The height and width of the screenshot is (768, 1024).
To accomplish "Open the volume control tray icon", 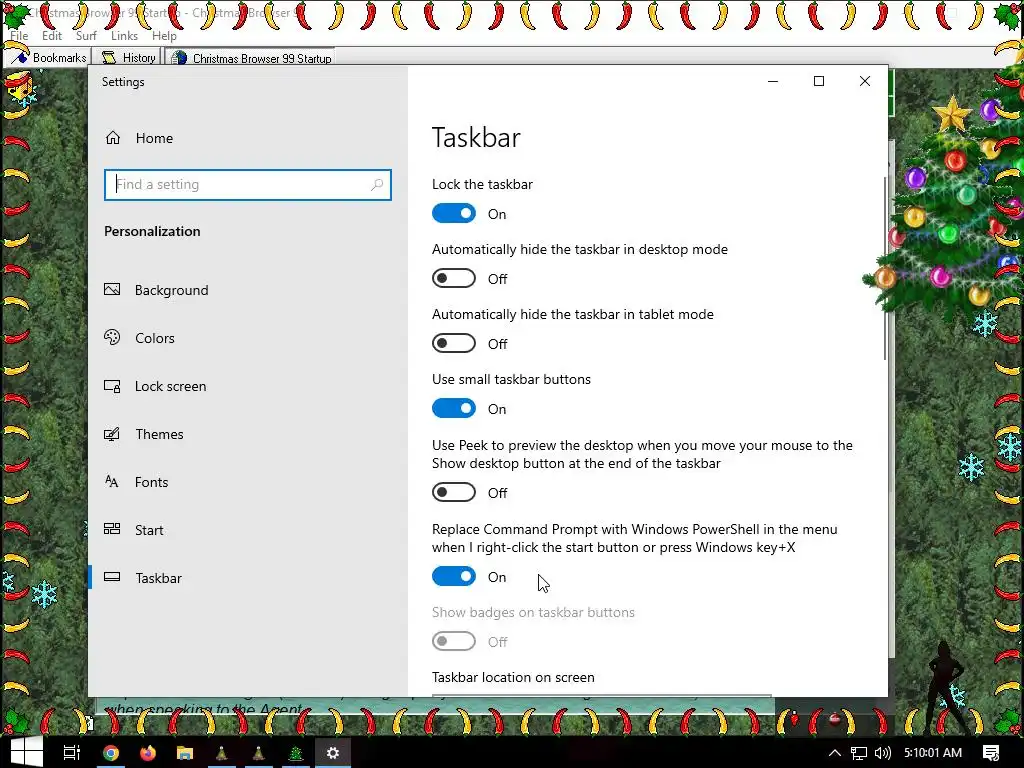I will pyautogui.click(x=882, y=753).
